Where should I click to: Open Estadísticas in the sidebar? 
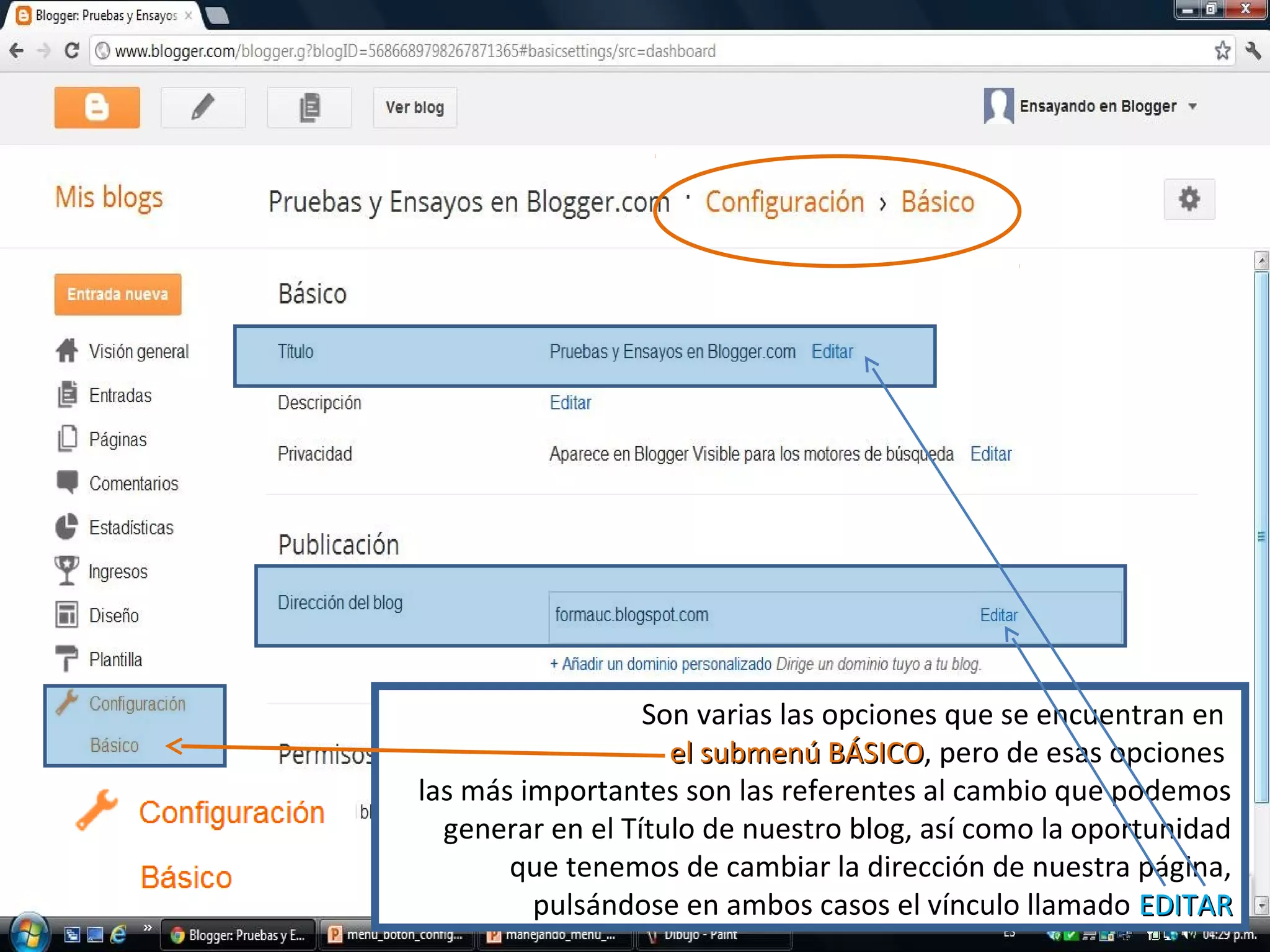click(131, 527)
